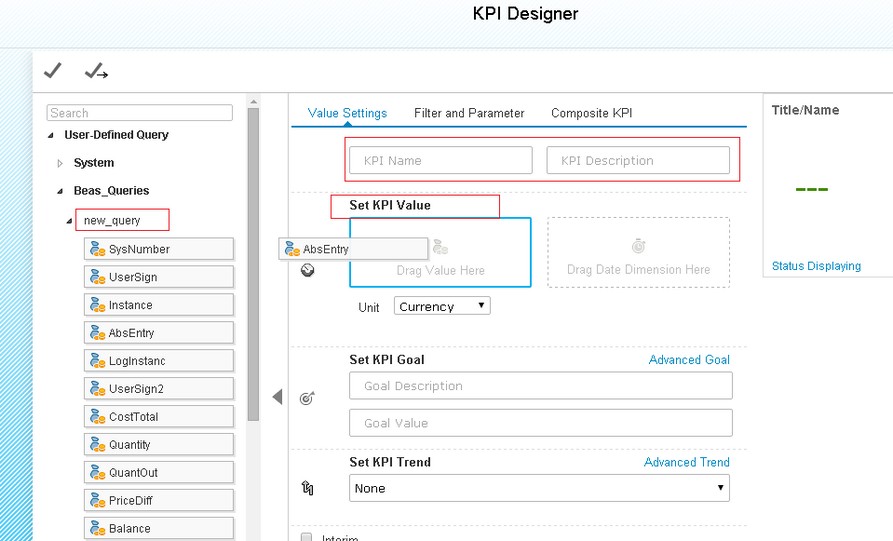Click the KPI Name input field
893x541 pixels.
440,160
